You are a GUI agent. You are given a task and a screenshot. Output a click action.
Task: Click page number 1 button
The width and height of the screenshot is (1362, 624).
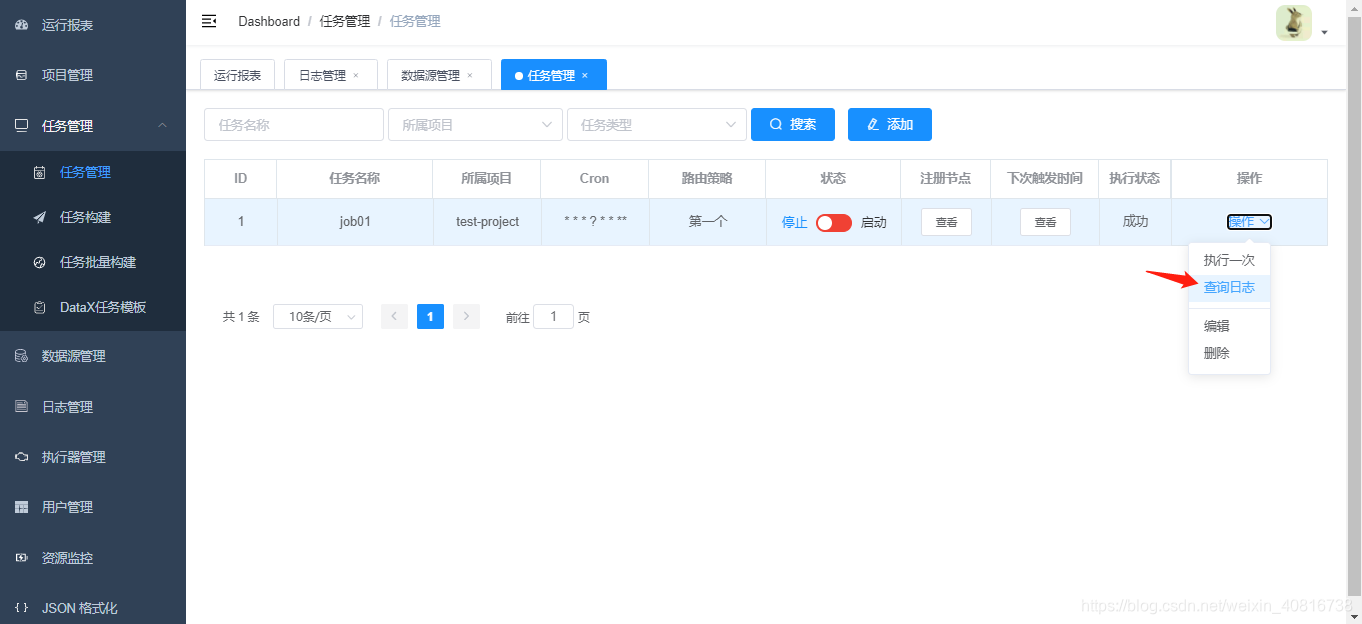430,317
